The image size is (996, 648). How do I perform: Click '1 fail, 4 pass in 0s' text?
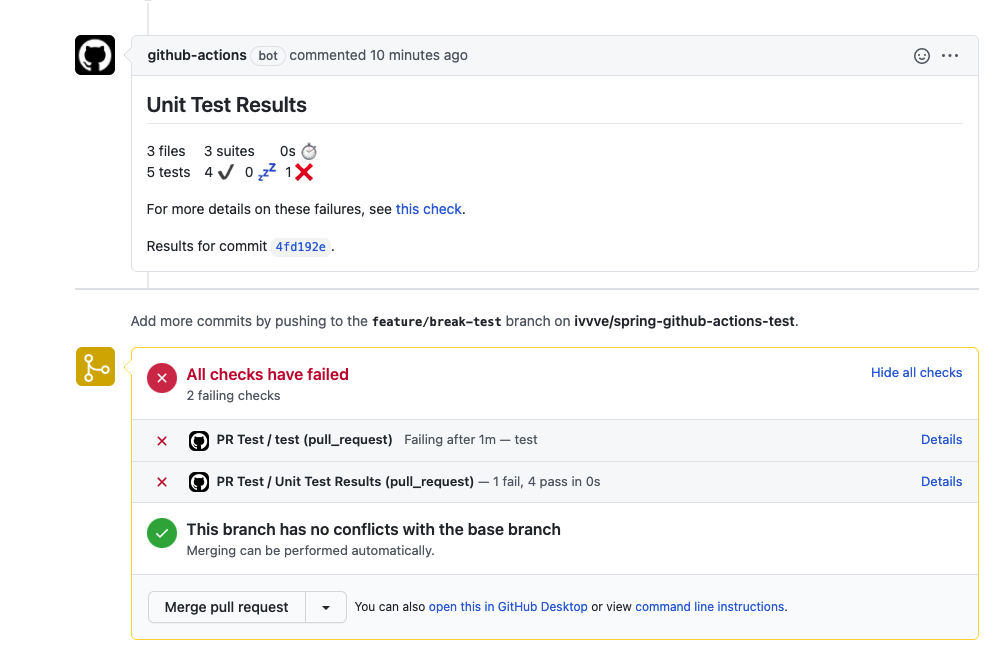546,482
